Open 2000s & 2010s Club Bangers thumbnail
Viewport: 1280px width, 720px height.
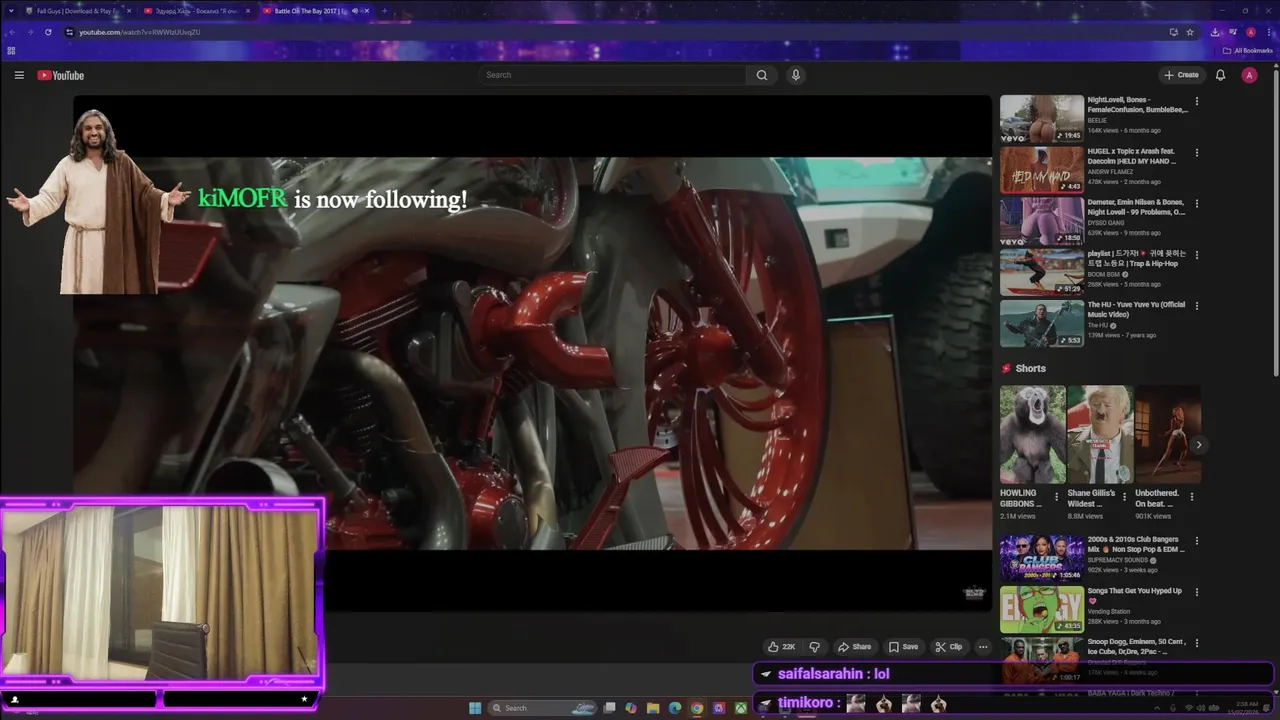click(1042, 558)
